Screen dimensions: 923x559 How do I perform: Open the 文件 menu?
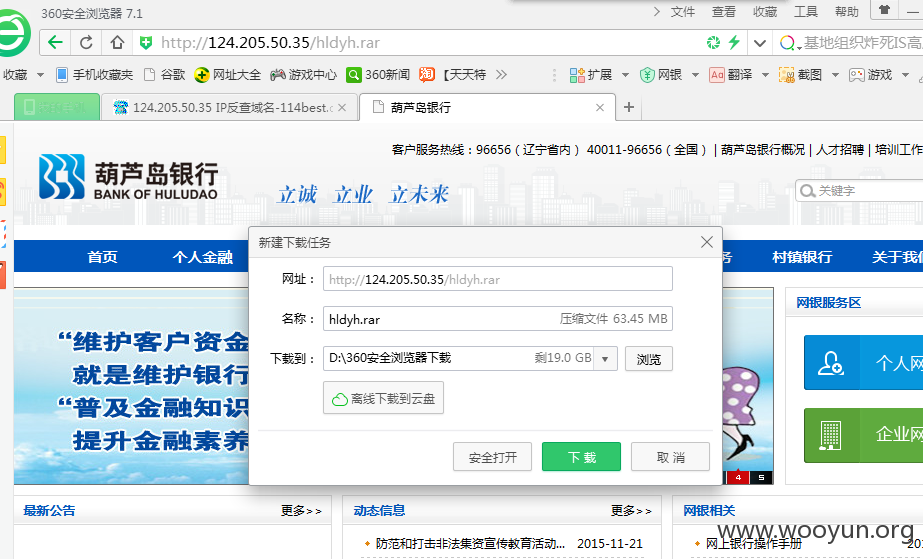point(683,12)
